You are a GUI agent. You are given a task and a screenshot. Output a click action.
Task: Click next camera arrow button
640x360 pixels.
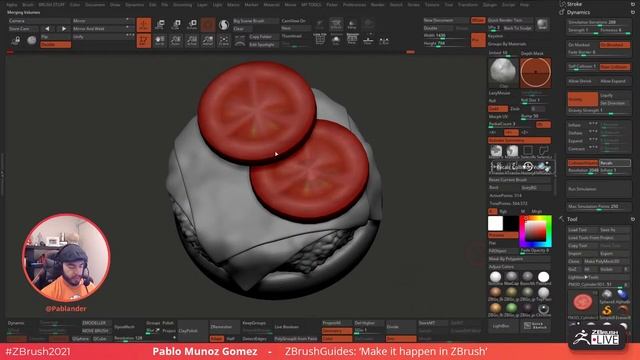(63, 29)
